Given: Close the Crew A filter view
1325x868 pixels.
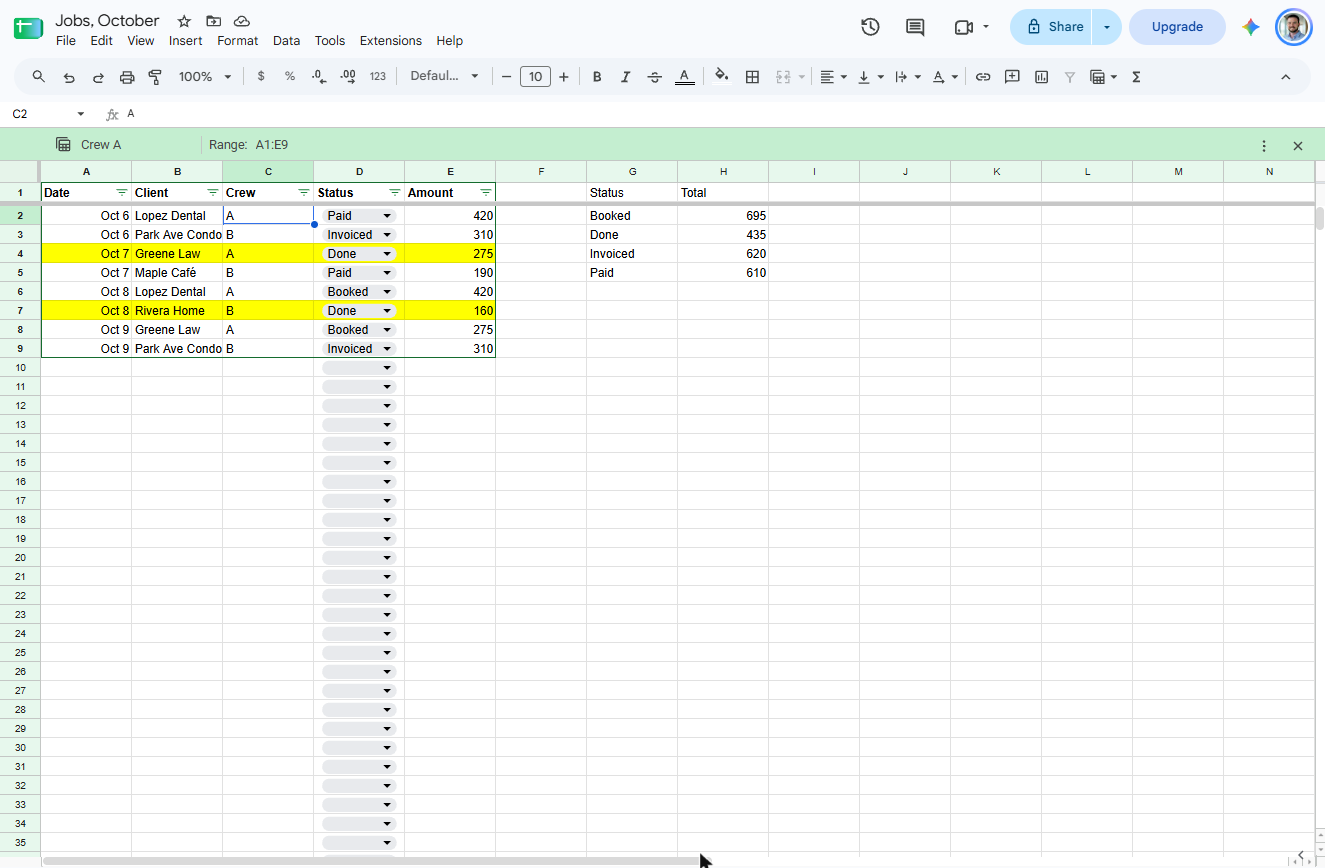Looking at the screenshot, I should pyautogui.click(x=1298, y=146).
